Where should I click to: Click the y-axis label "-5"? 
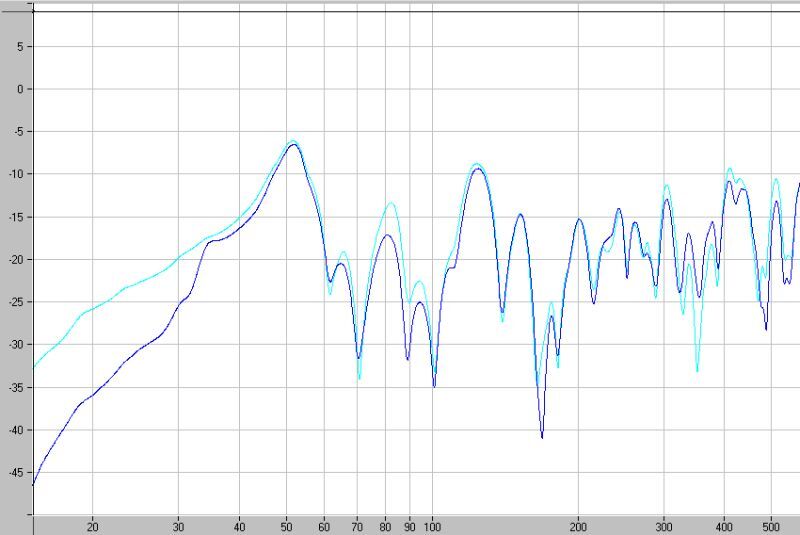pyautogui.click(x=18, y=132)
